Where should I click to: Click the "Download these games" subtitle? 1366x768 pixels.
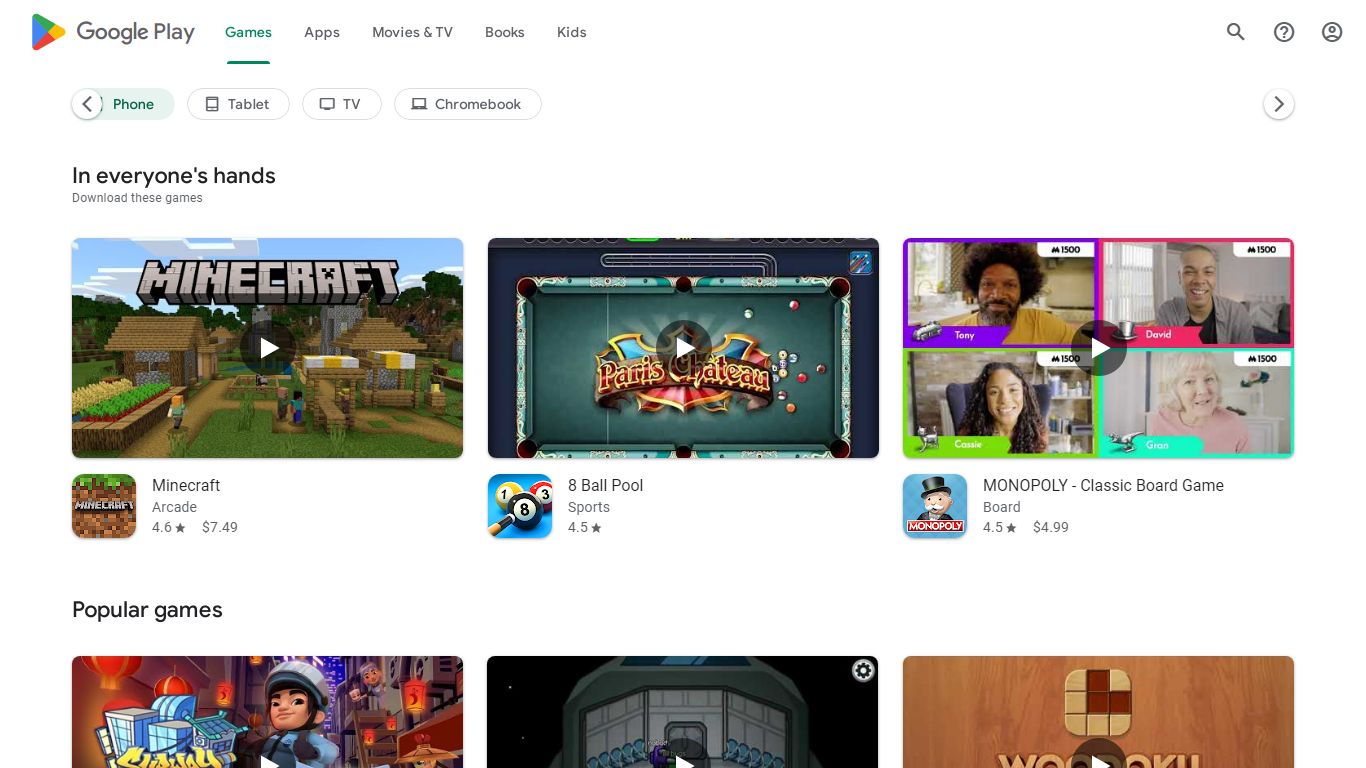(x=137, y=198)
